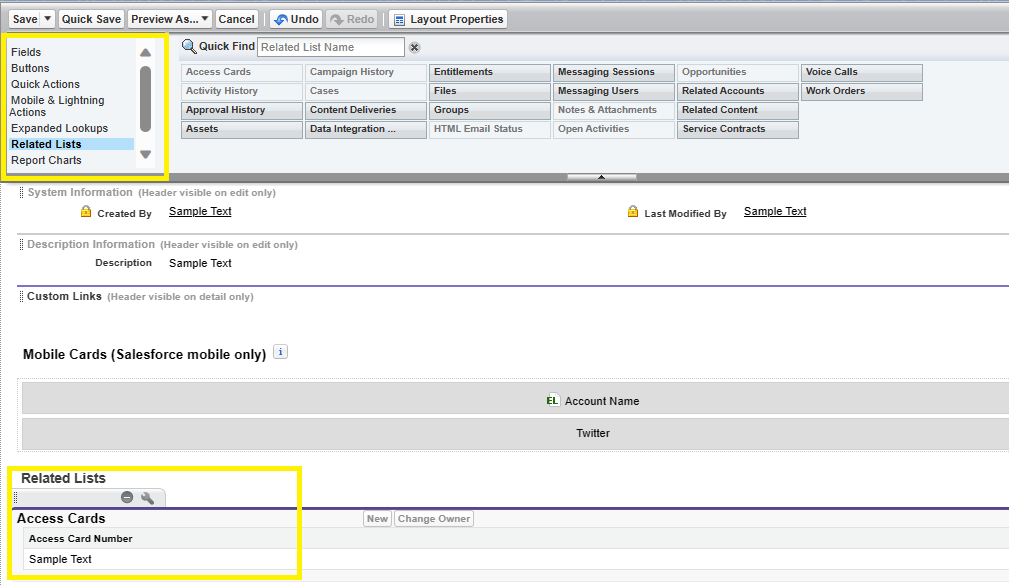Click the palette category scrollbar thumb

(145, 98)
